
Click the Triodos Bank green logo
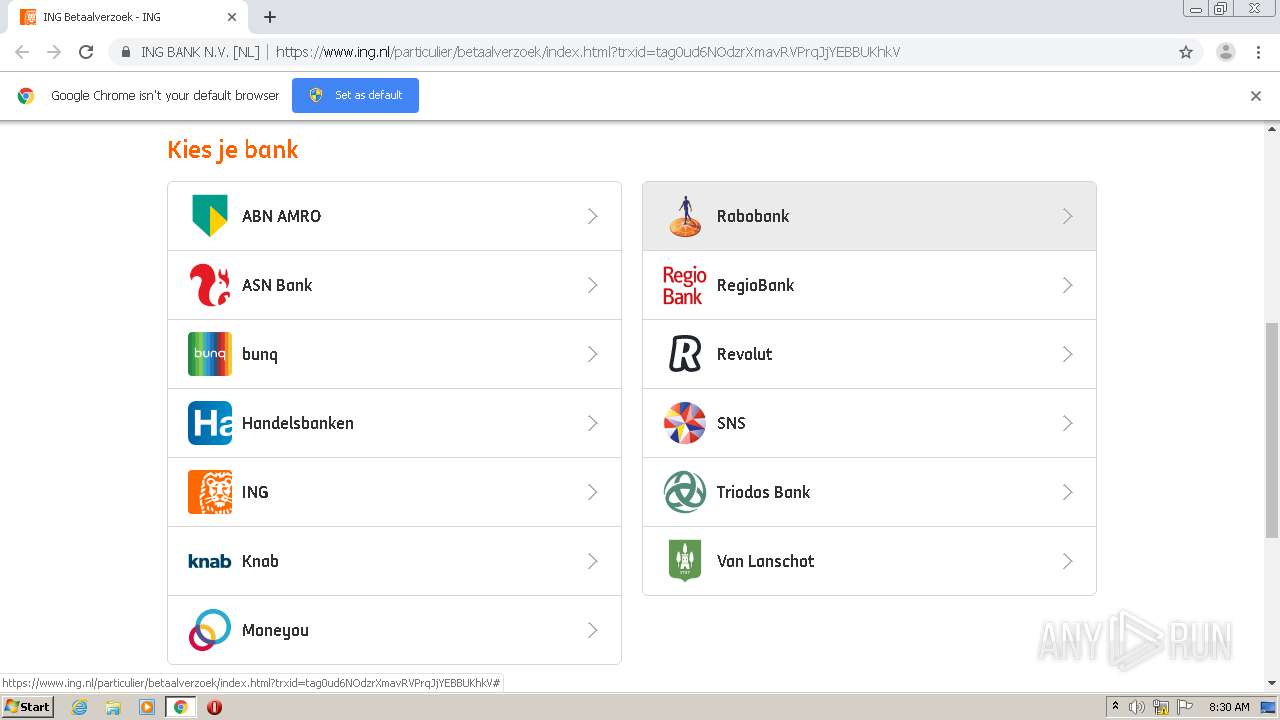(685, 492)
